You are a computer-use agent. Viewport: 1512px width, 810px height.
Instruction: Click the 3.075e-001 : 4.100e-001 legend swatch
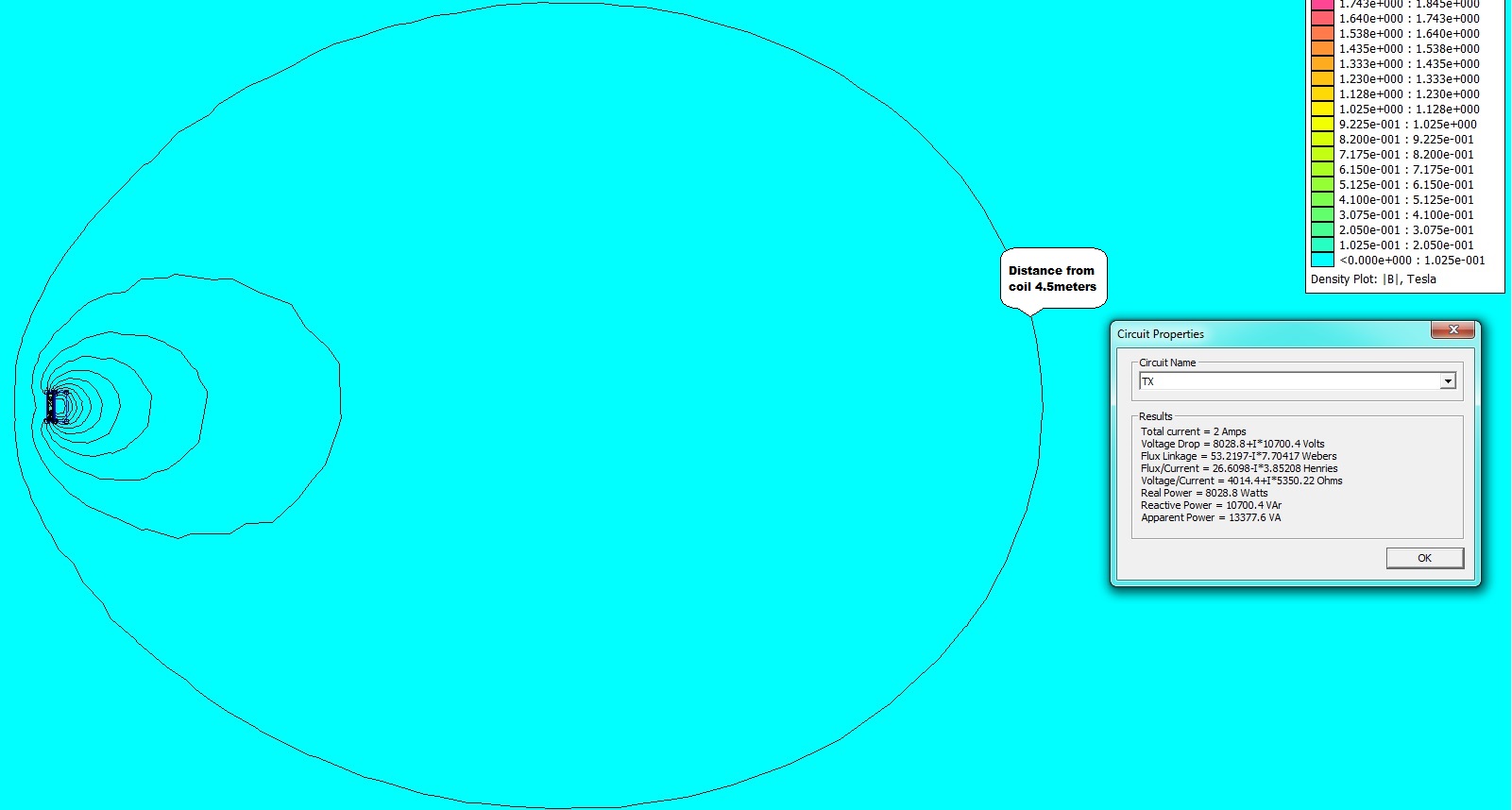[1322, 214]
